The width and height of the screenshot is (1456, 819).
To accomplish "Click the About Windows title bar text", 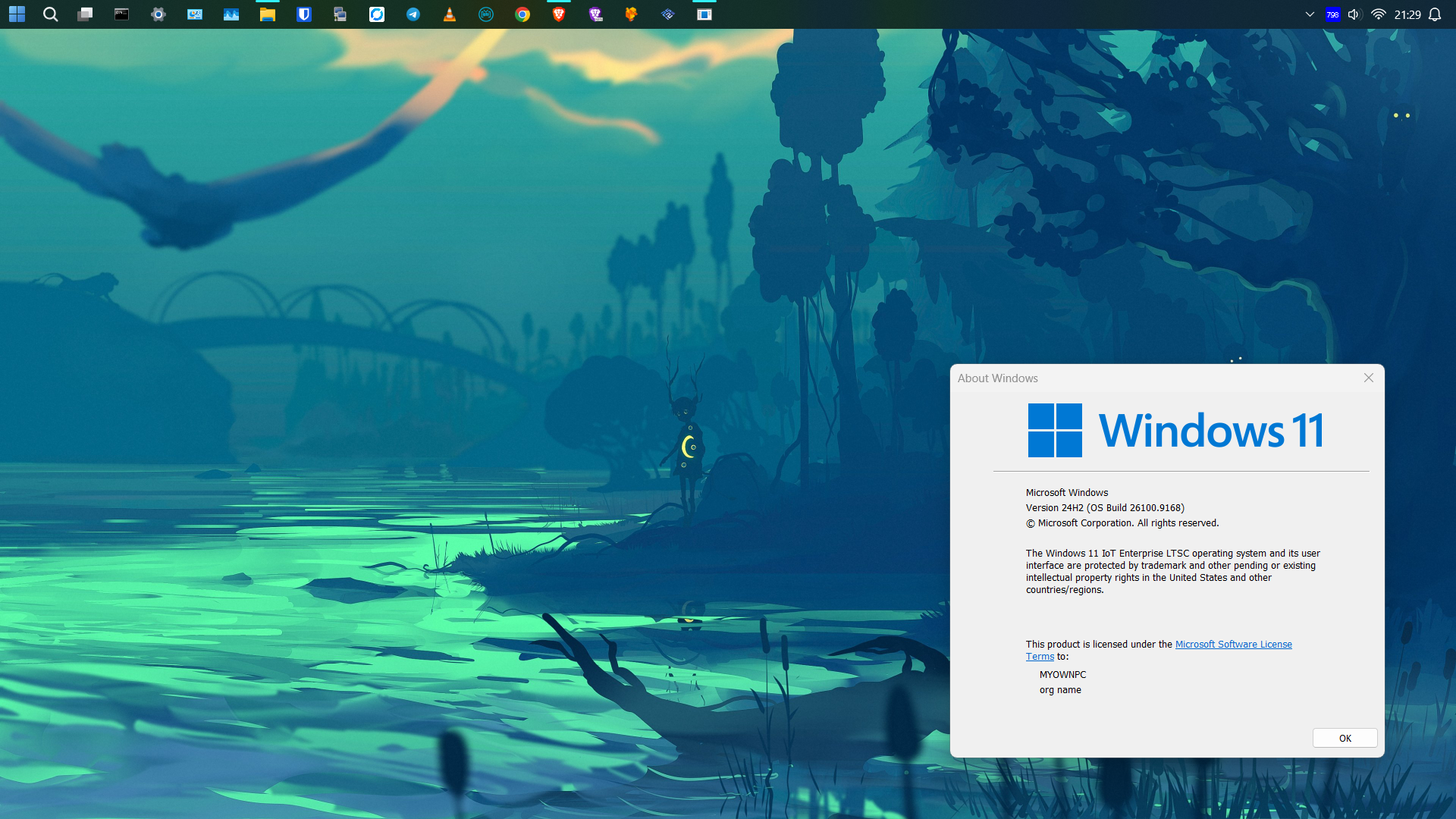I will 998,378.
